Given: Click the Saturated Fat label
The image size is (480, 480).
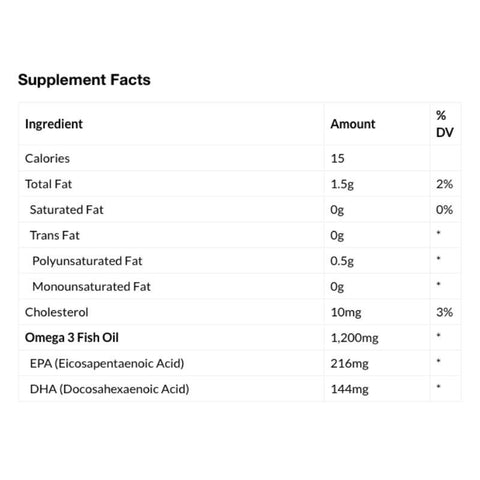Looking at the screenshot, I should (x=67, y=210).
